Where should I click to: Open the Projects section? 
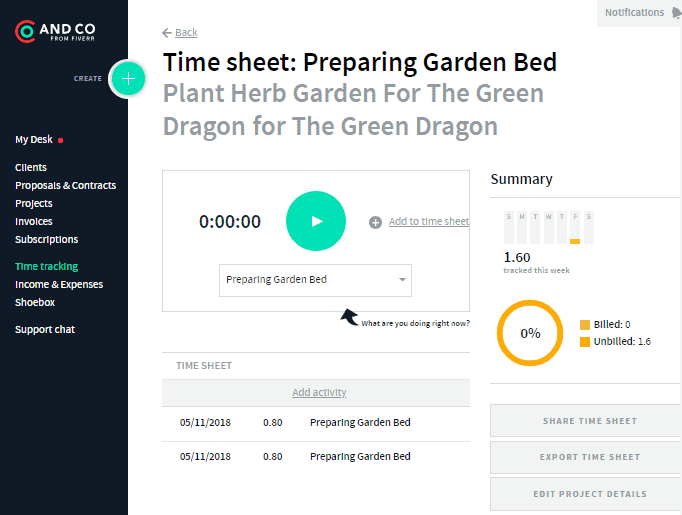point(34,204)
